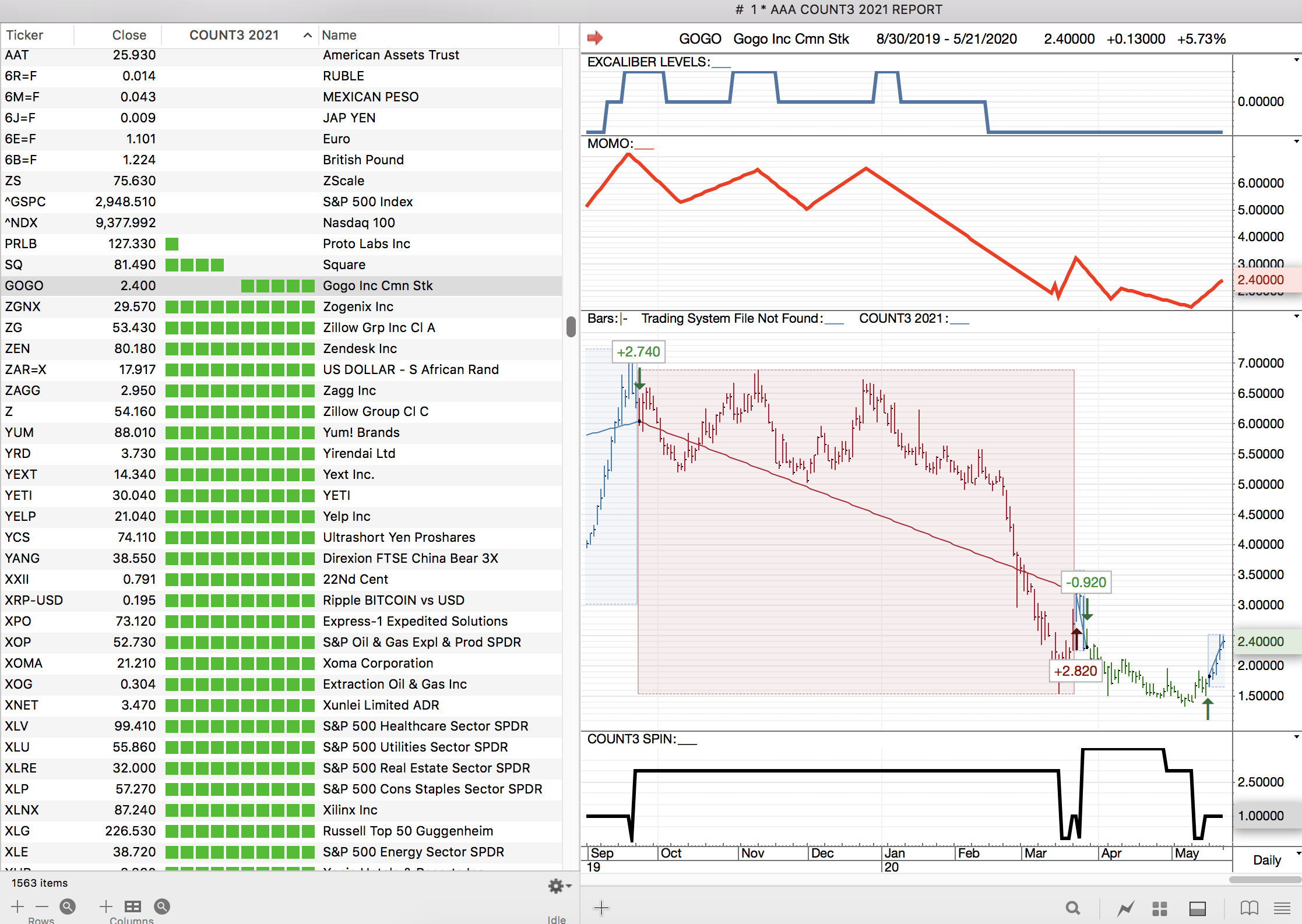Open the MOMO pane menu arrow

1296,142
